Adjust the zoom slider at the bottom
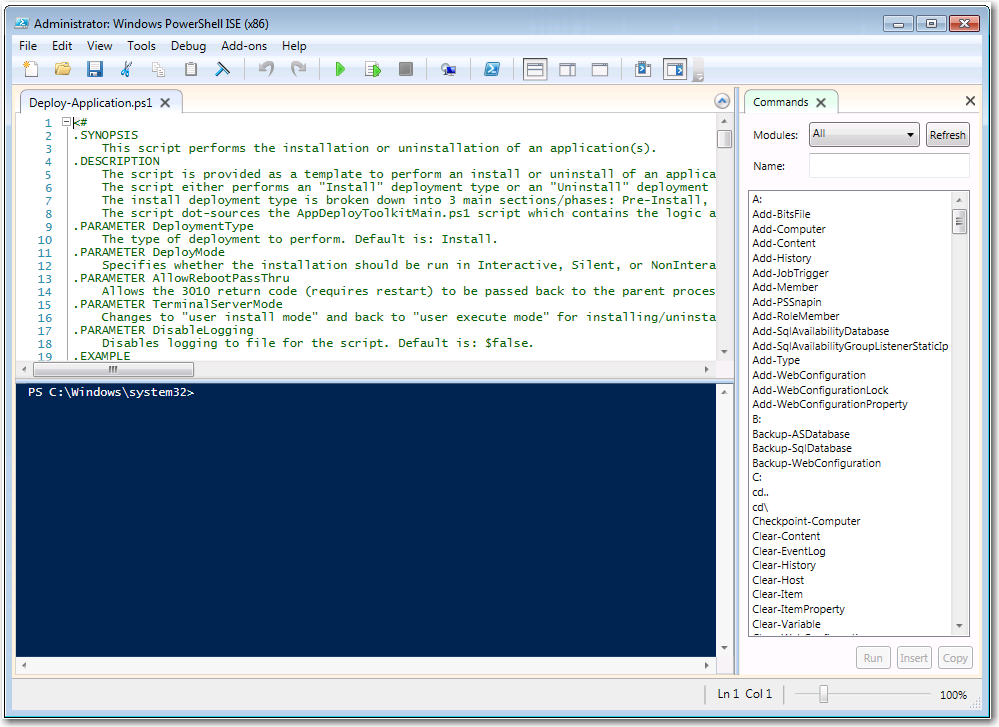 pos(822,693)
